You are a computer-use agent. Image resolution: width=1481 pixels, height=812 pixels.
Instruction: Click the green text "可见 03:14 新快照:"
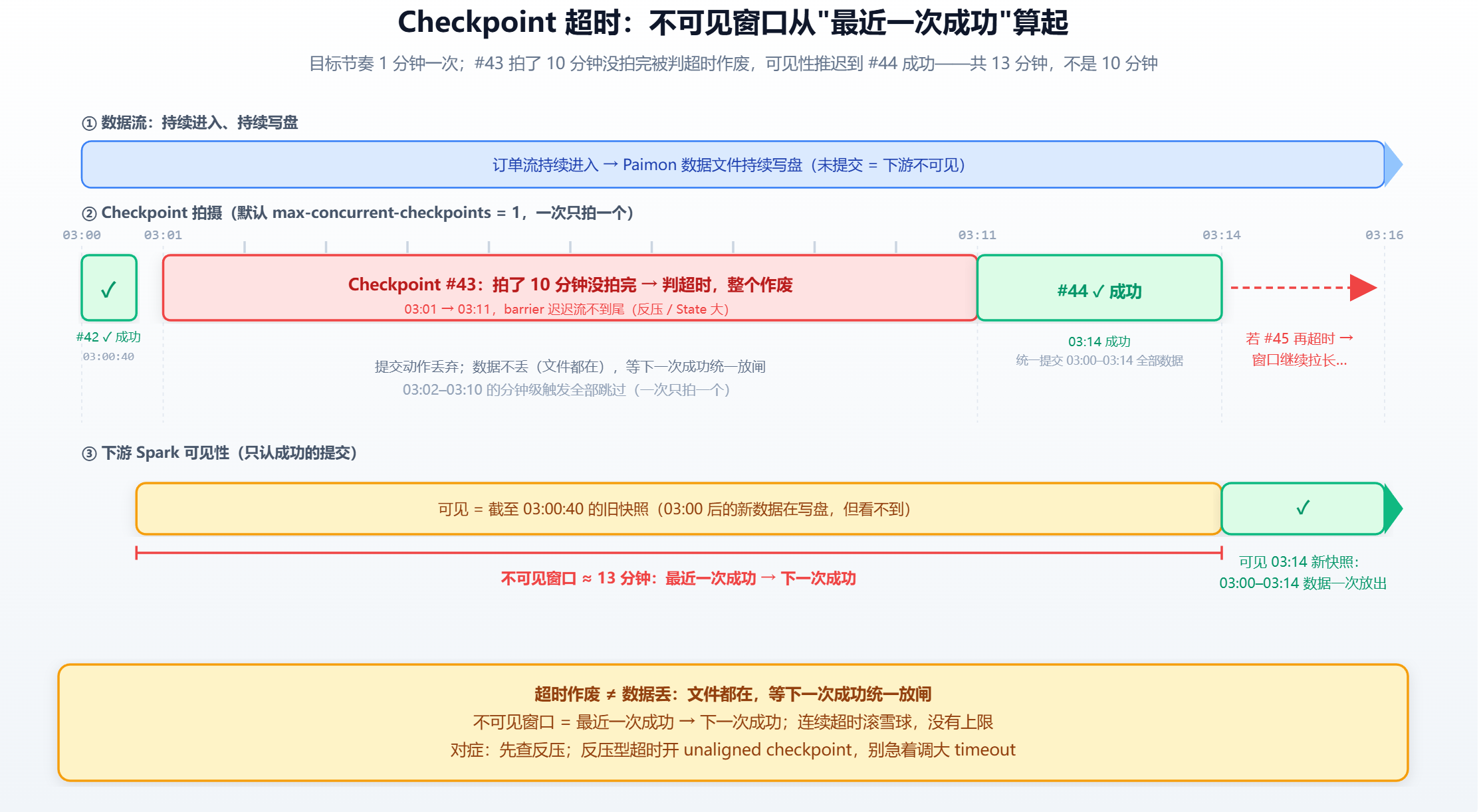coord(1299,562)
